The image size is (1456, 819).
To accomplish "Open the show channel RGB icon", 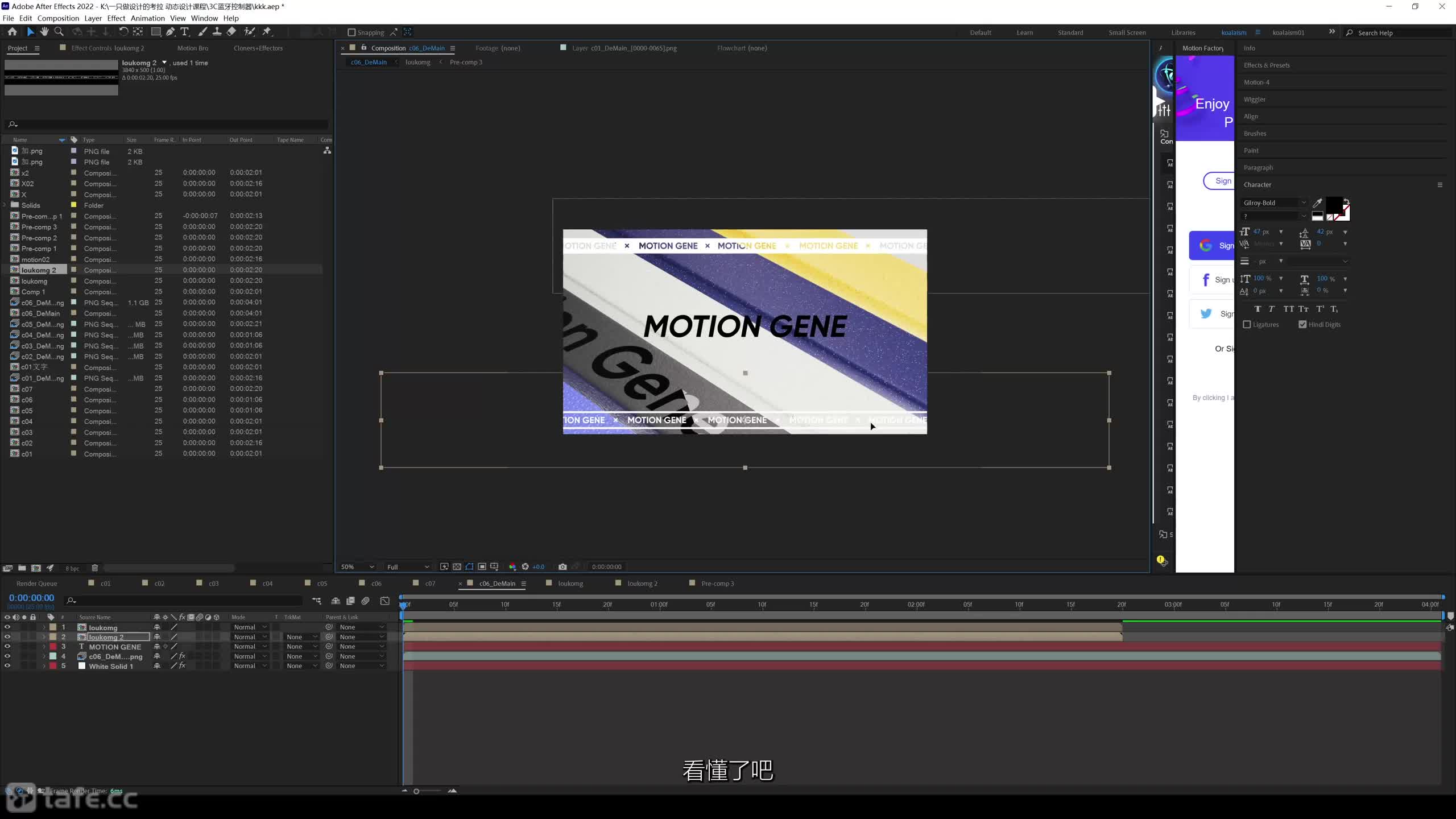I will (512, 566).
